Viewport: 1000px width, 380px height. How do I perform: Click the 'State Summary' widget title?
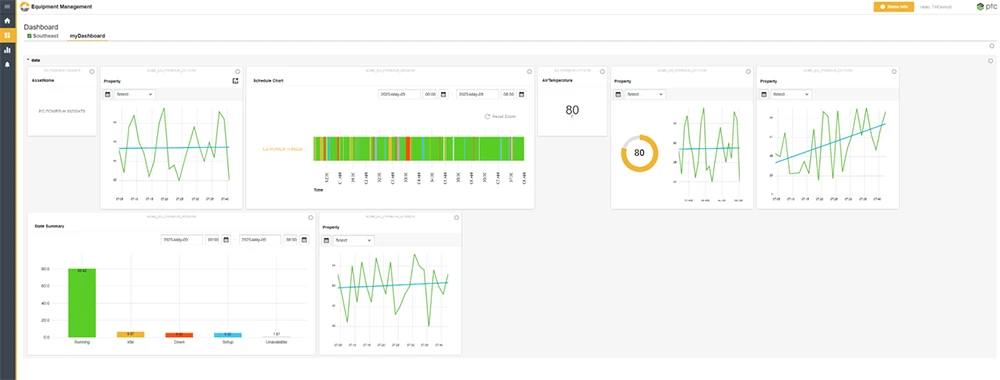click(x=49, y=226)
